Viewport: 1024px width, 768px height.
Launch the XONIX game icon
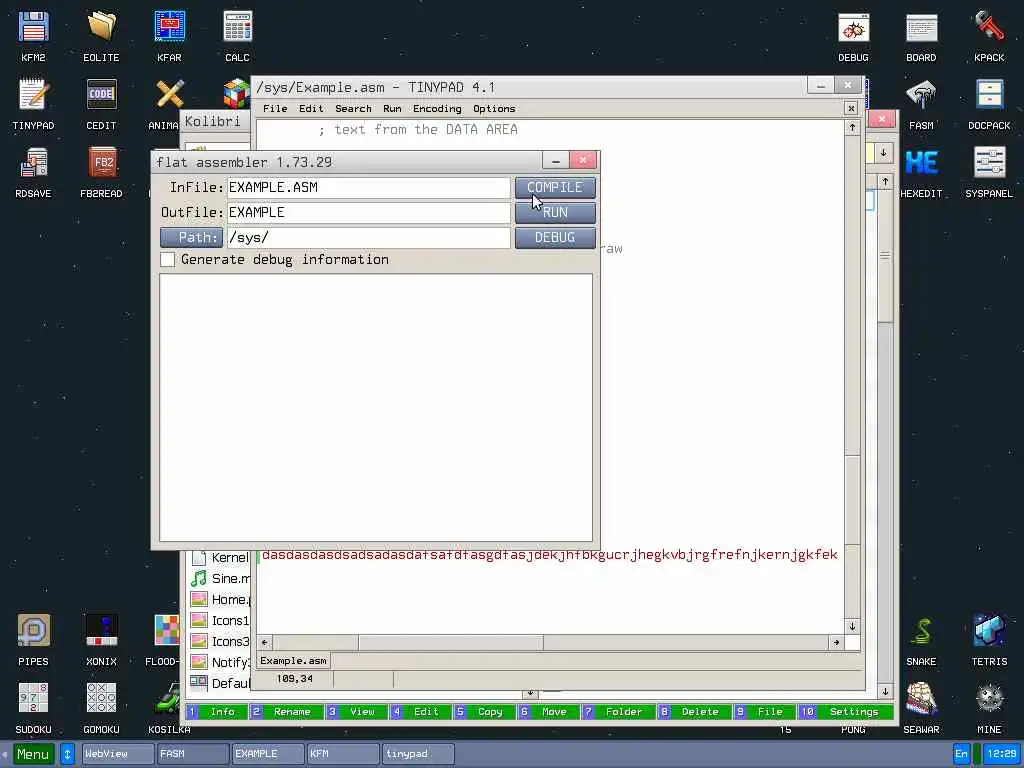[x=101, y=640]
